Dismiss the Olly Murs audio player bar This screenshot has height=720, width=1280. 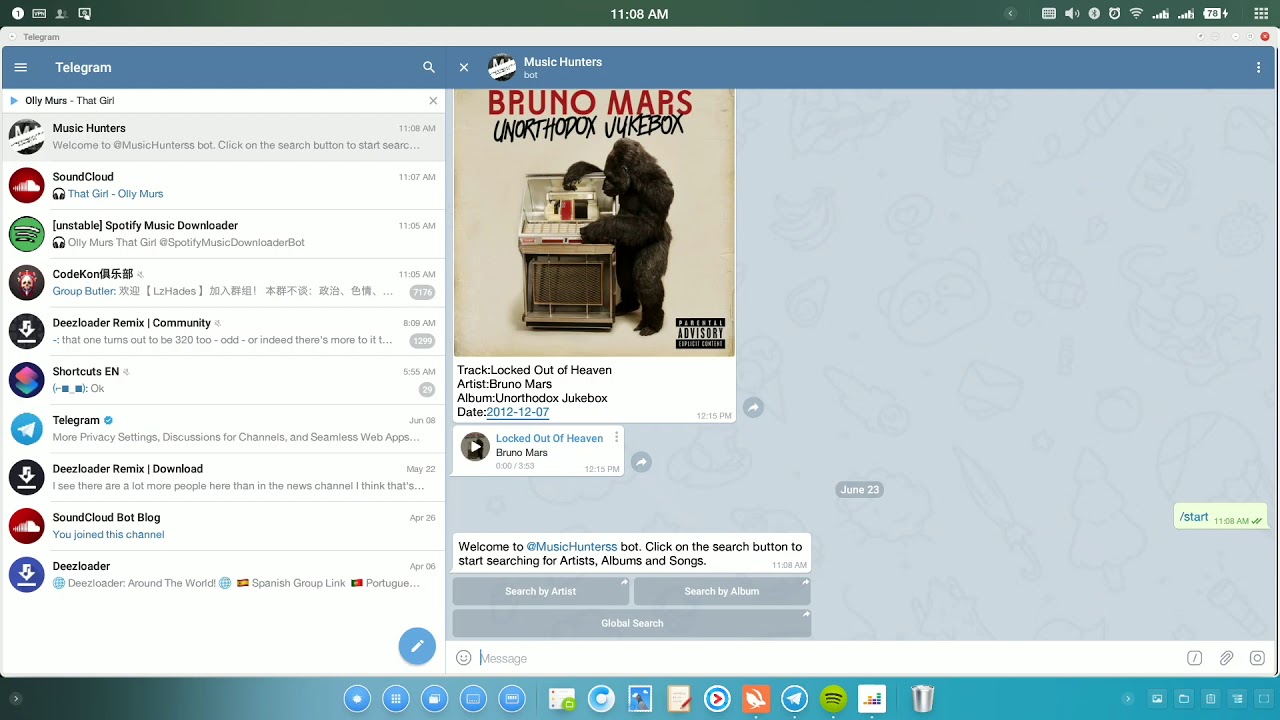pyautogui.click(x=433, y=101)
